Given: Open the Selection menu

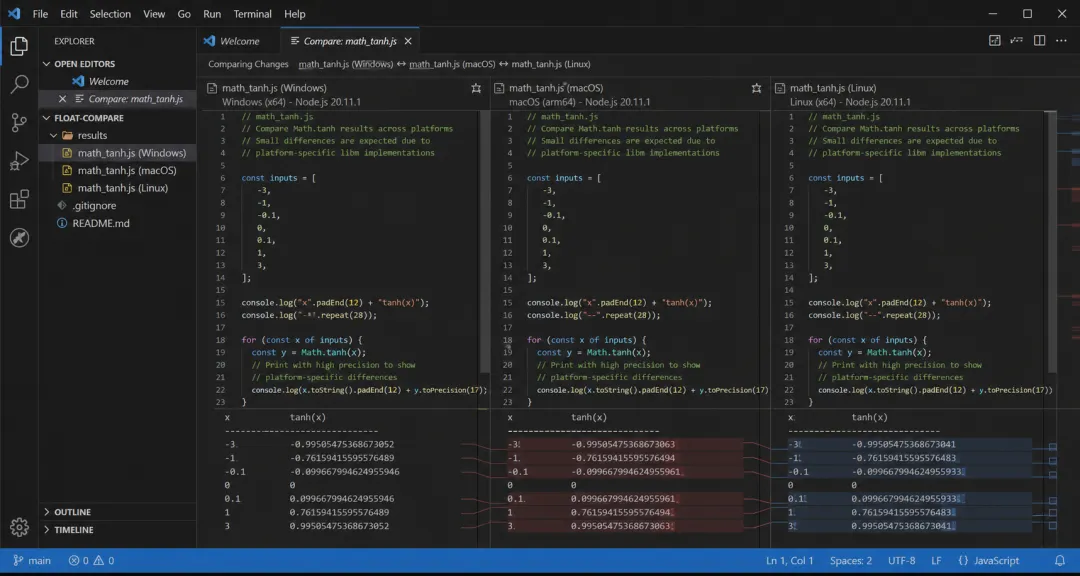Looking at the screenshot, I should [x=110, y=14].
